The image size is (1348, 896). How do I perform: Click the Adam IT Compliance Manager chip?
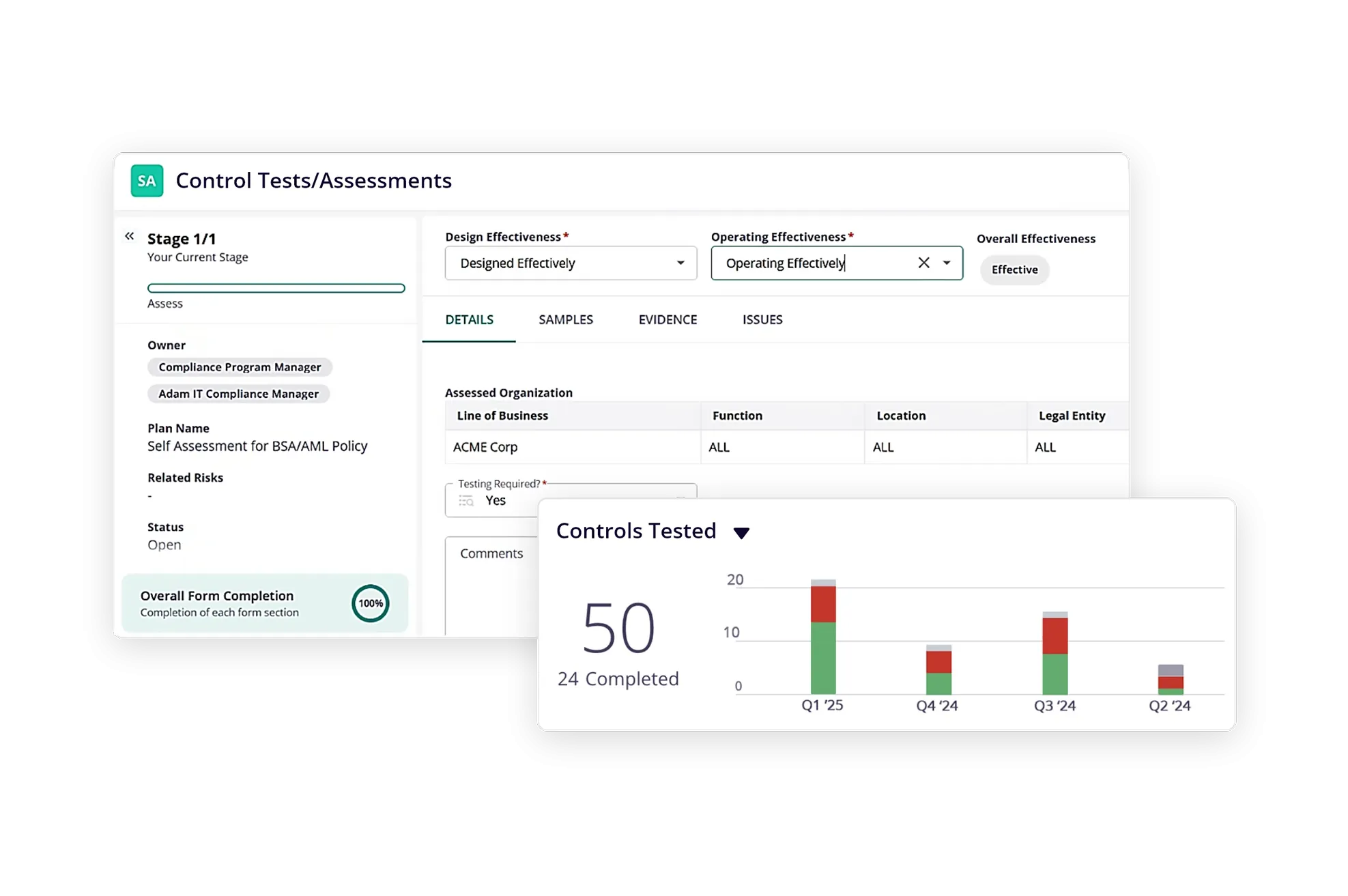point(238,394)
